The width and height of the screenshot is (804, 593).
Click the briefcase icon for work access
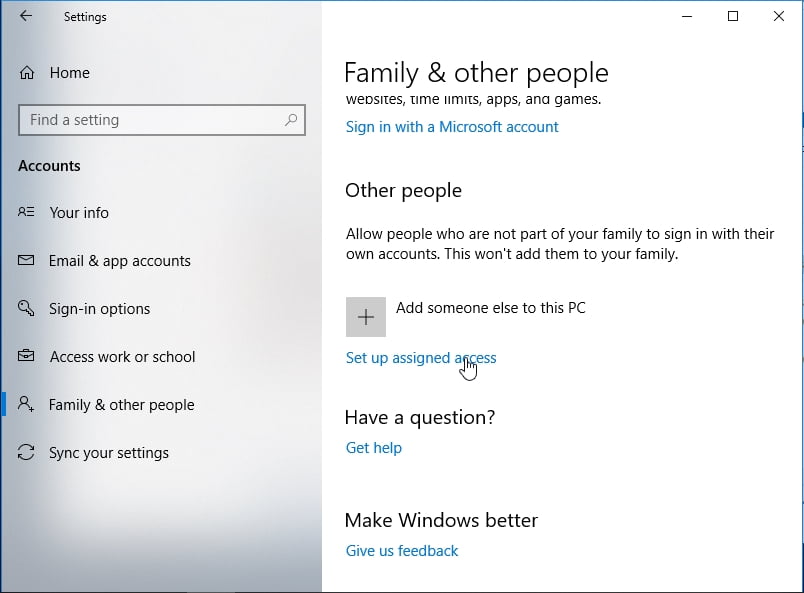[x=27, y=357]
